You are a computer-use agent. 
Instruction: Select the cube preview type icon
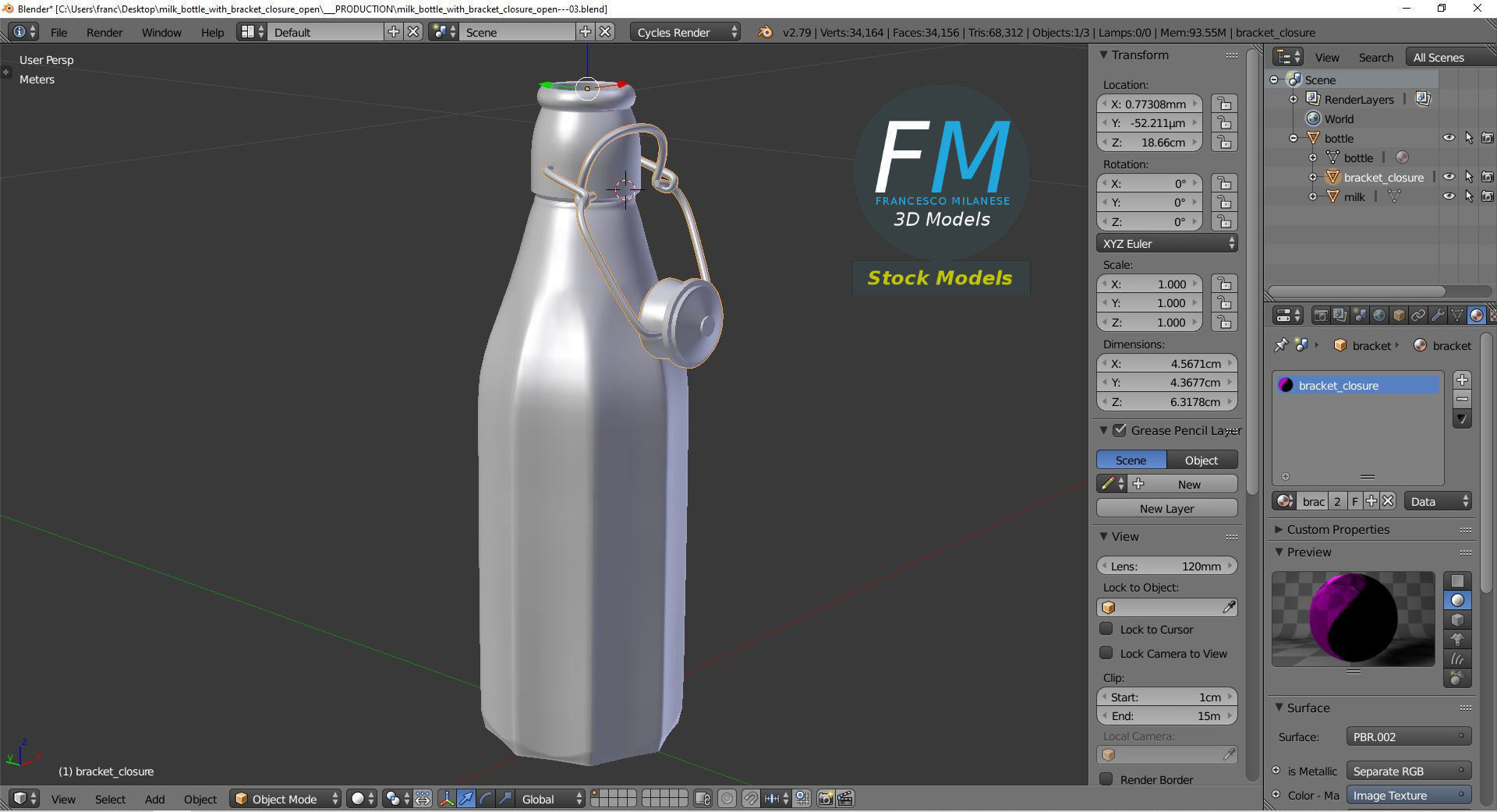pos(1457,620)
